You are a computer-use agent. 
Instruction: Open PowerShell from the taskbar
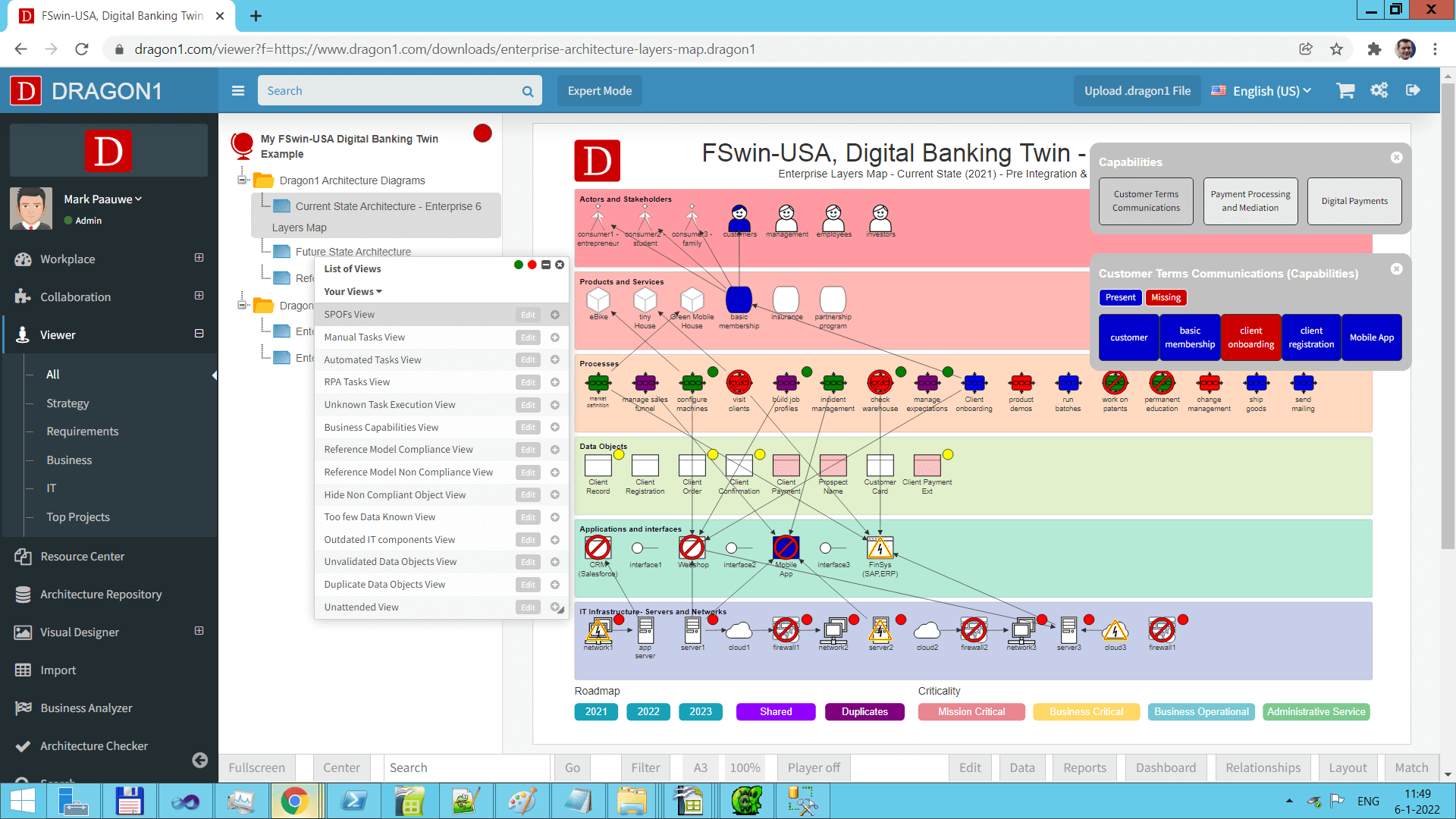[353, 801]
